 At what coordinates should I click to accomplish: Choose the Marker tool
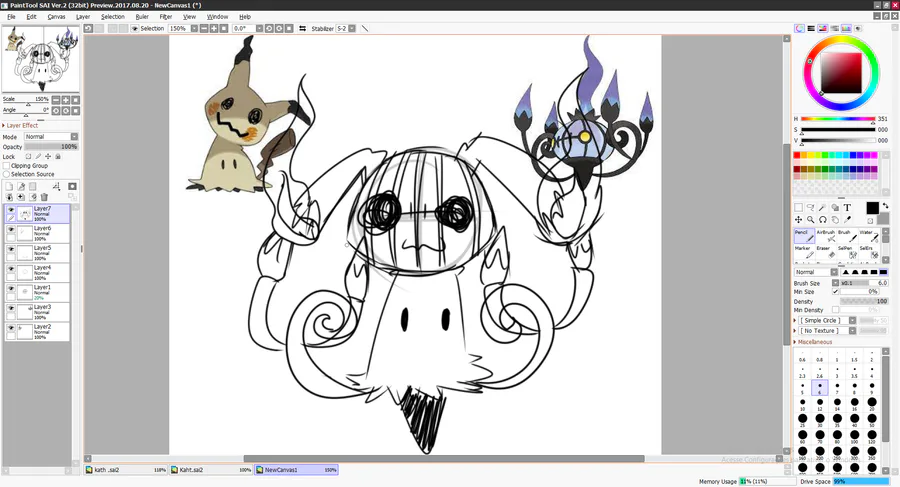[x=805, y=252]
